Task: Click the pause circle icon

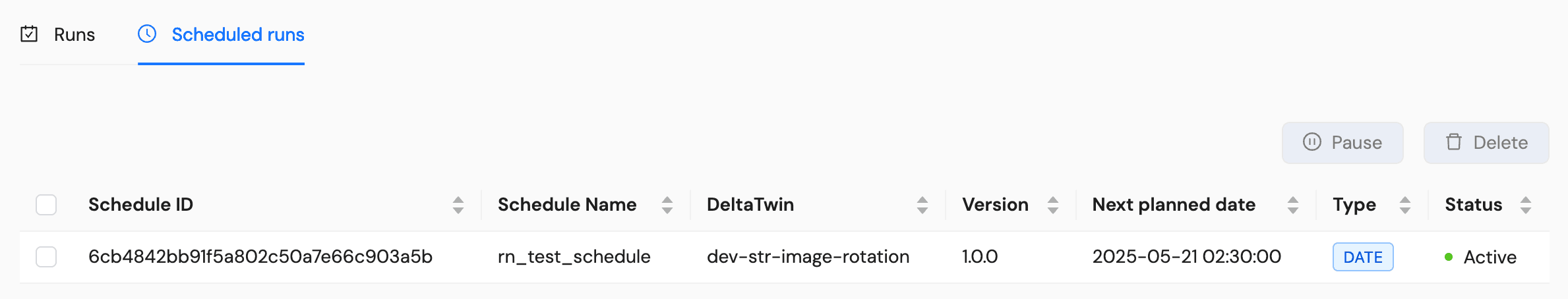Action: point(1312,142)
